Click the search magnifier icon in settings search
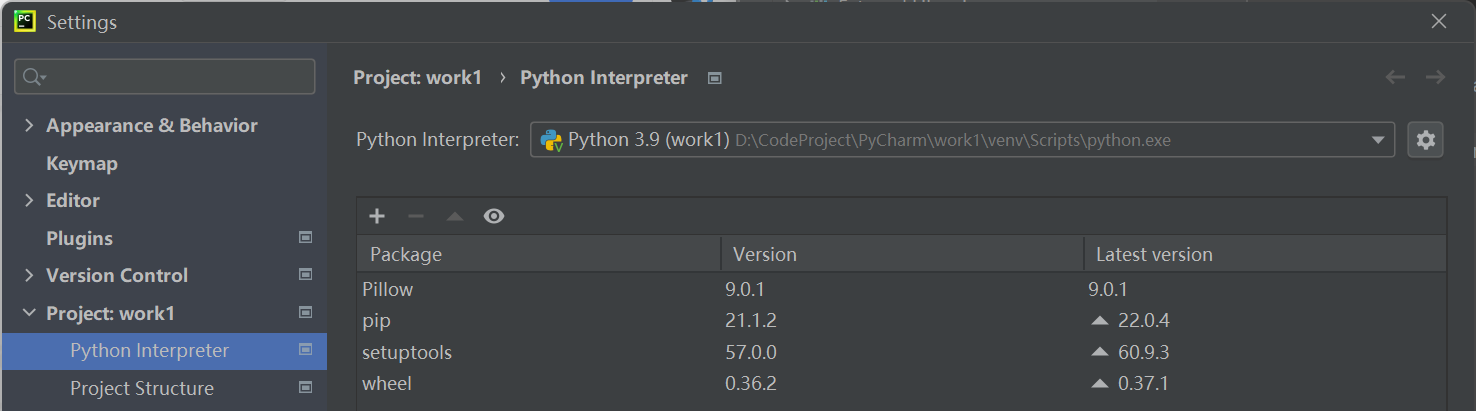Viewport: 1476px width, 411px height. point(32,77)
